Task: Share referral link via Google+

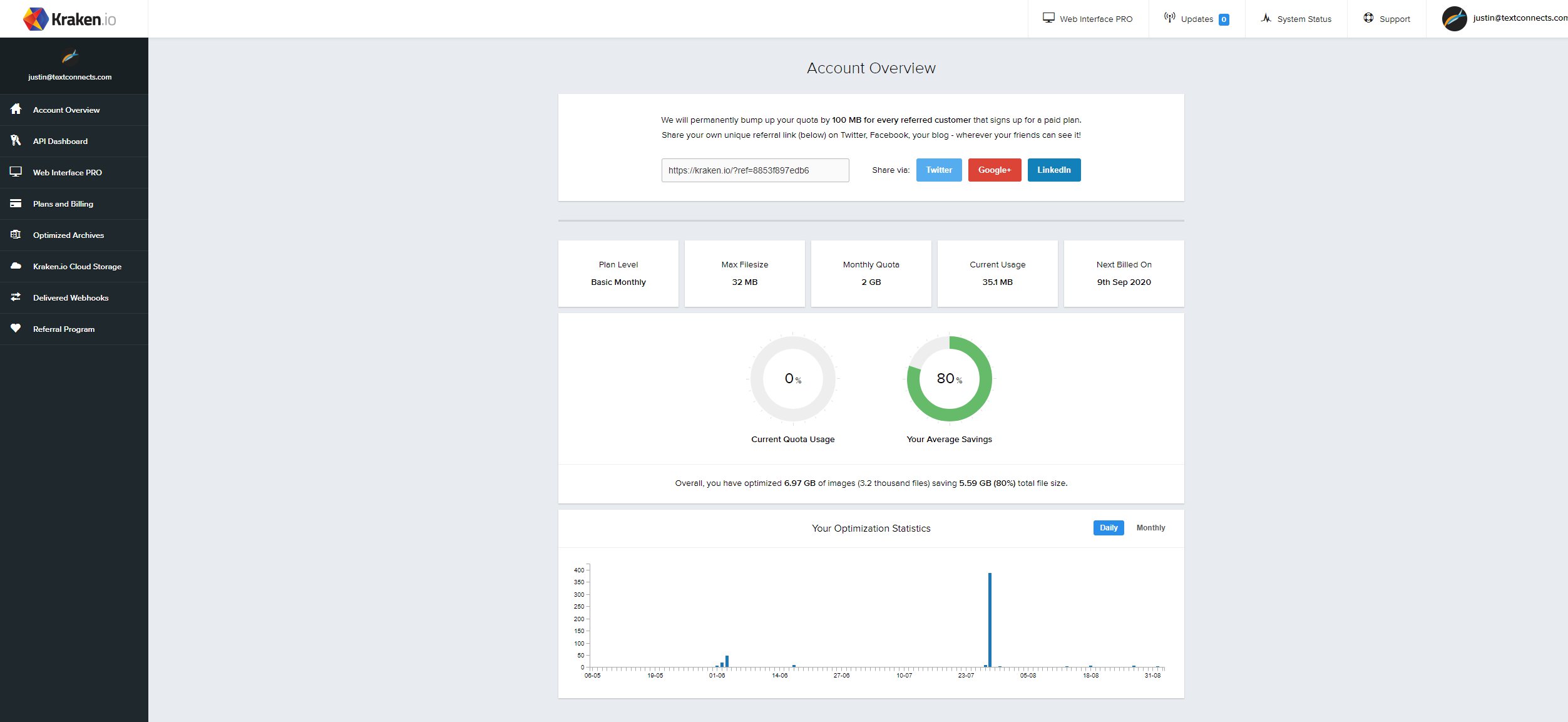Action: click(x=994, y=170)
